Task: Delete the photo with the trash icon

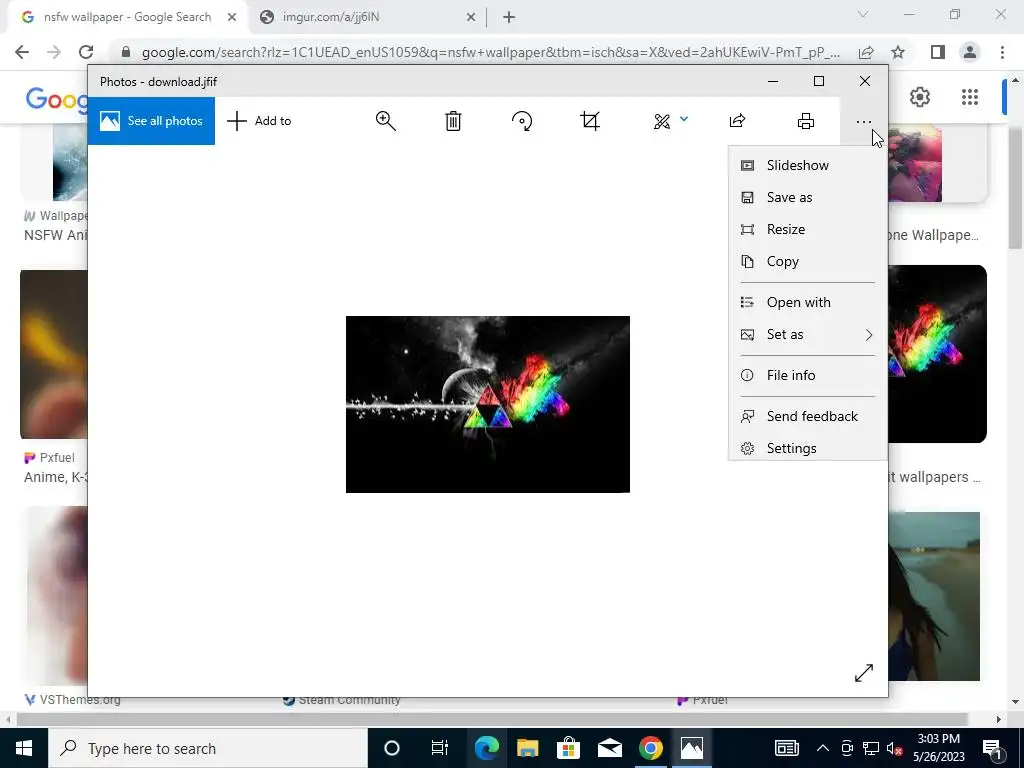Action: point(453,121)
